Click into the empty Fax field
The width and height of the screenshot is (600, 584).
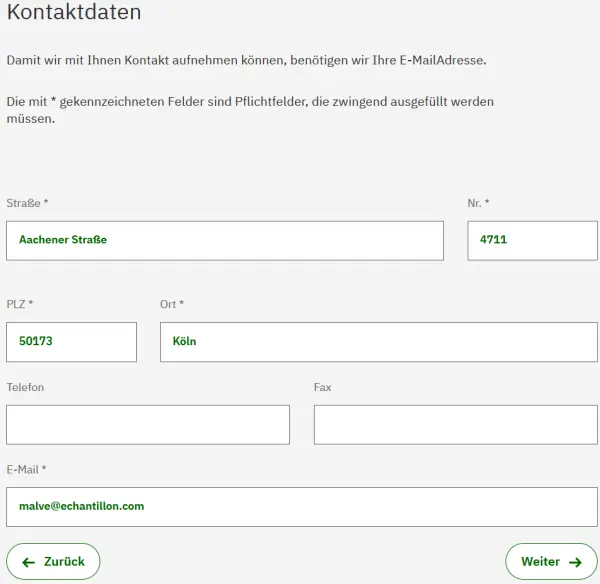455,425
